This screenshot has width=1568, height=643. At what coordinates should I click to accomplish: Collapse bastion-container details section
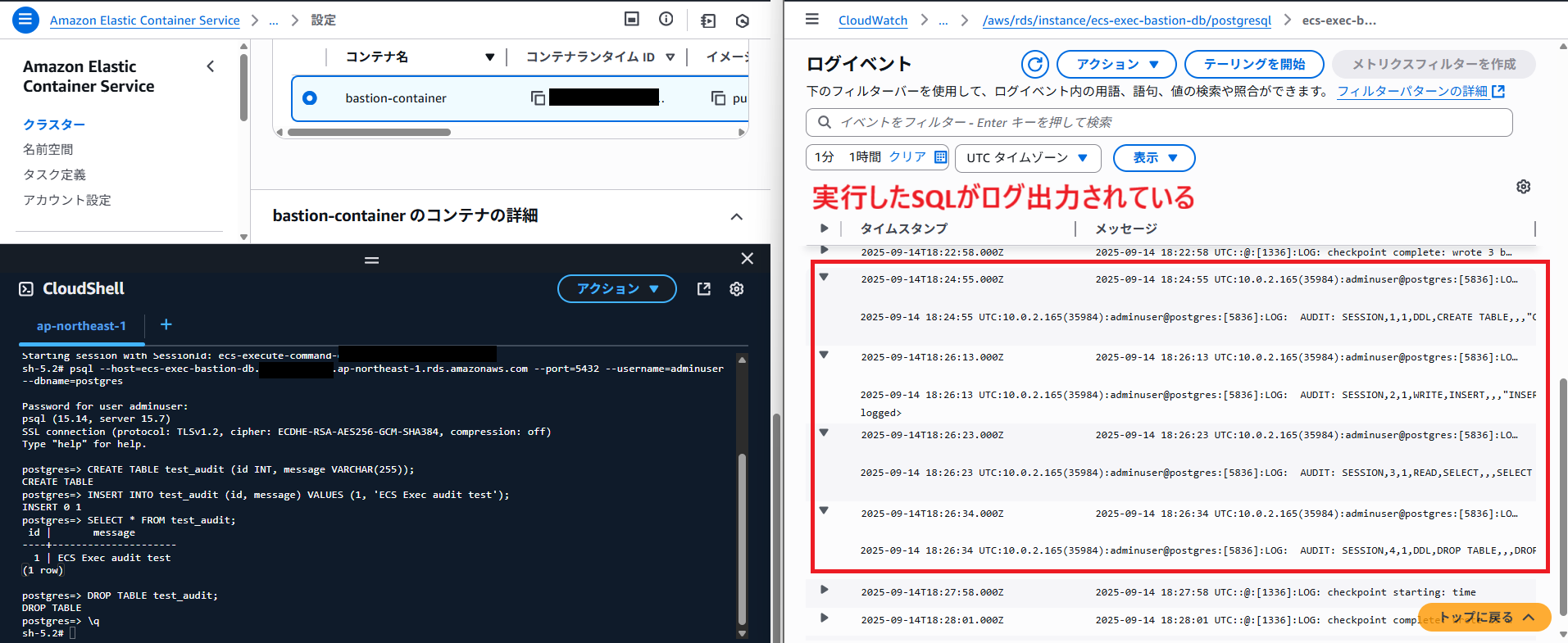coord(736,216)
